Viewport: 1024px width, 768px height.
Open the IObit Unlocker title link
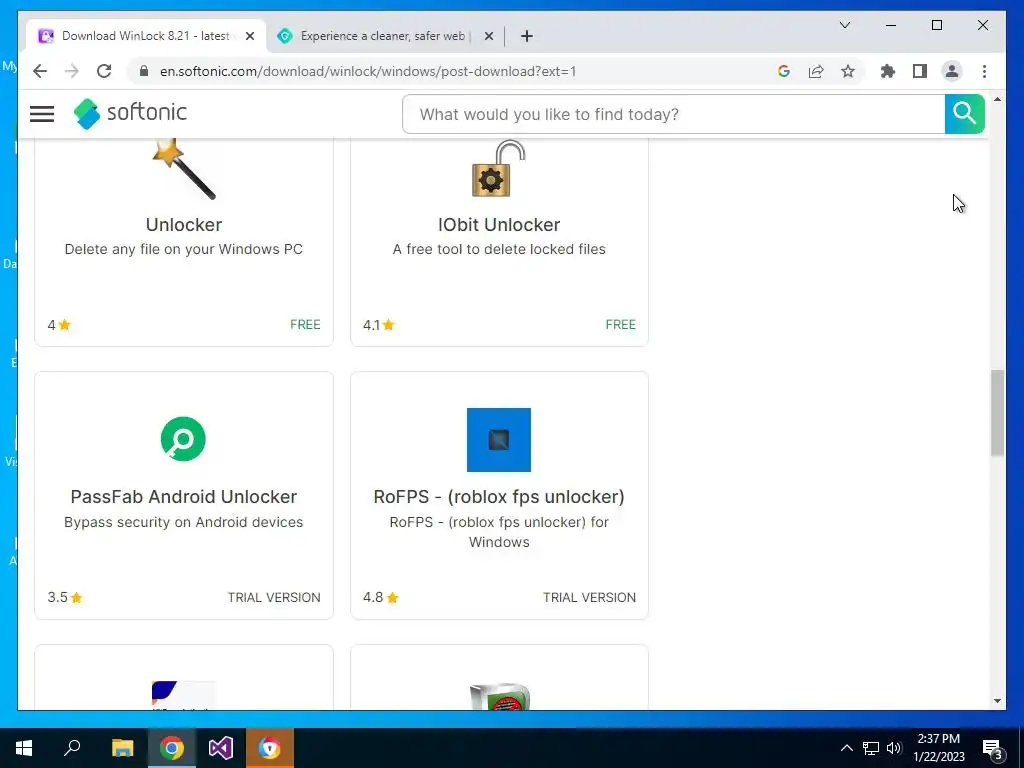pyautogui.click(x=499, y=225)
